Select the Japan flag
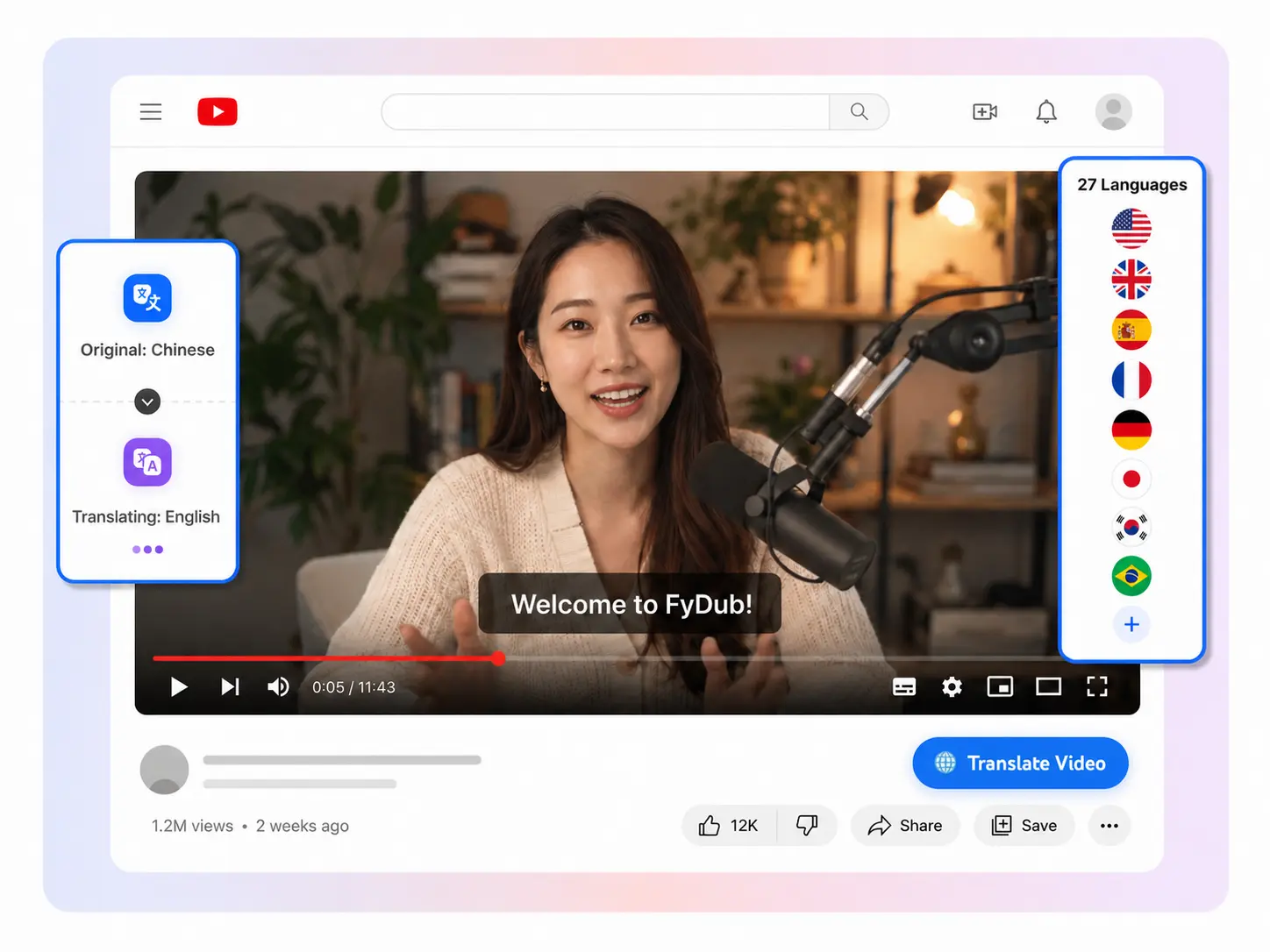Image resolution: width=1270 pixels, height=952 pixels. (1131, 479)
